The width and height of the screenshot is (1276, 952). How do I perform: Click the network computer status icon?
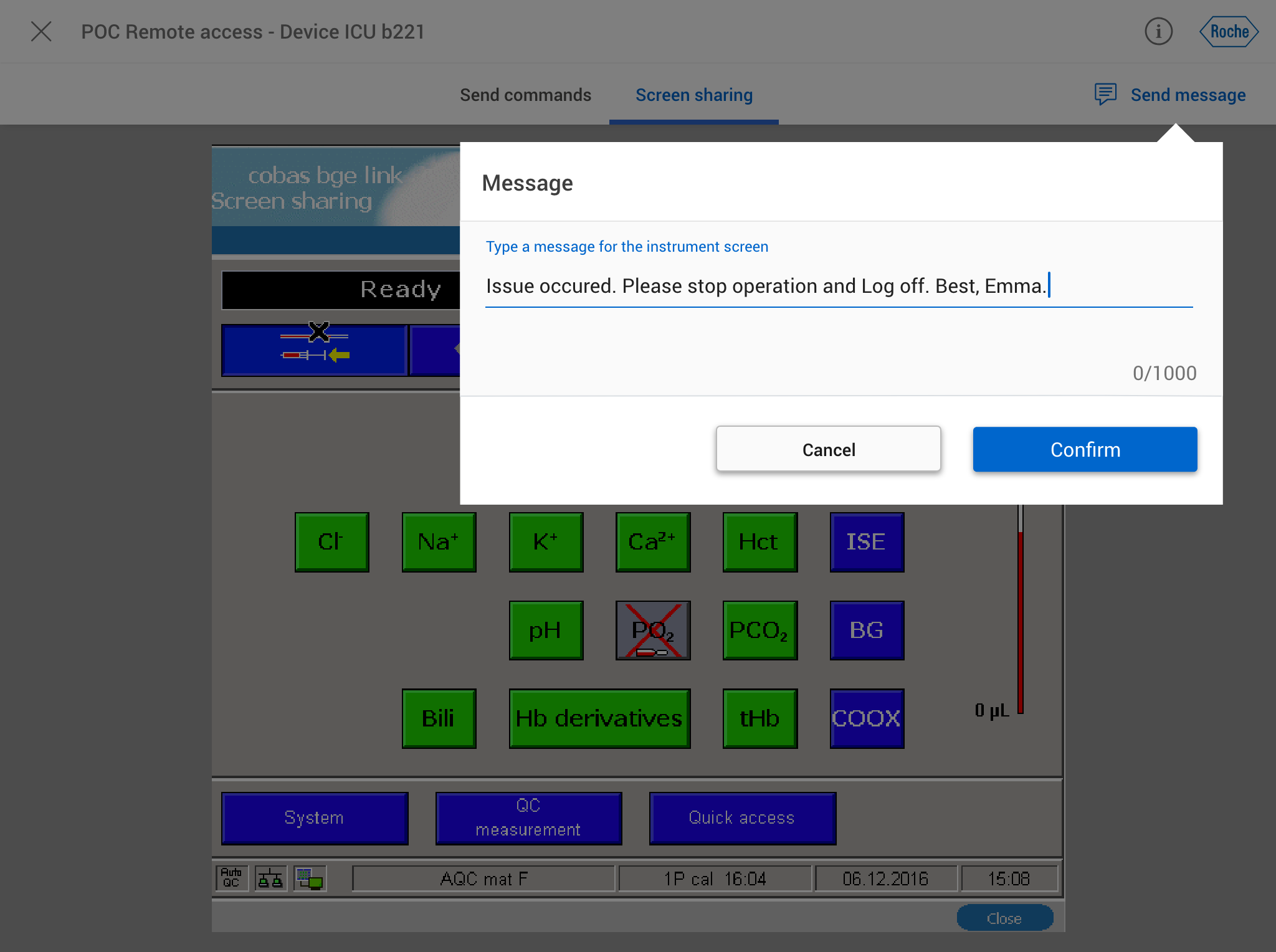tap(310, 878)
